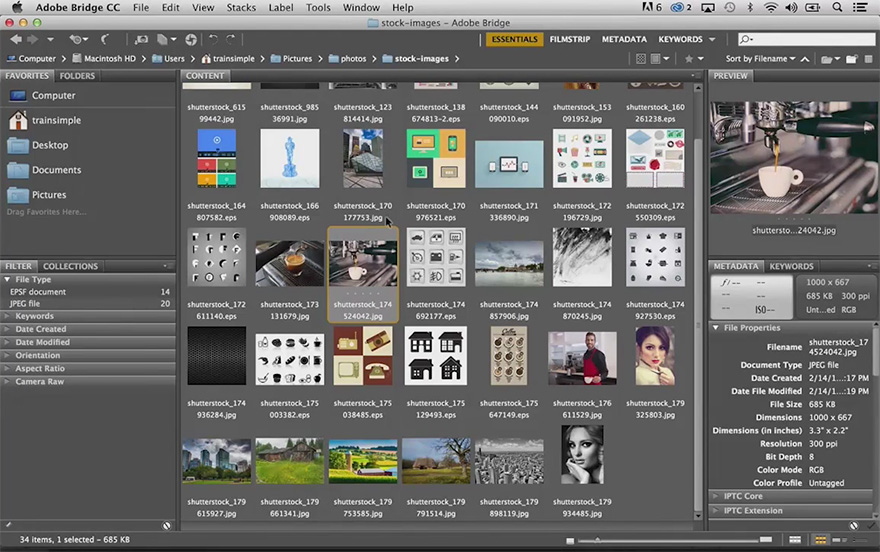Click the photos folder in the path bar

pyautogui.click(x=347, y=58)
